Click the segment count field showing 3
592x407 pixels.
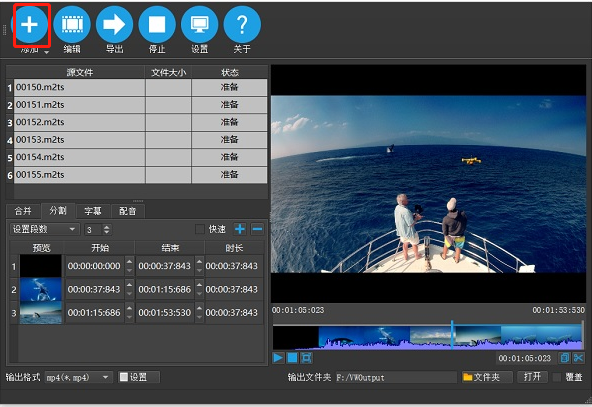tap(93, 229)
